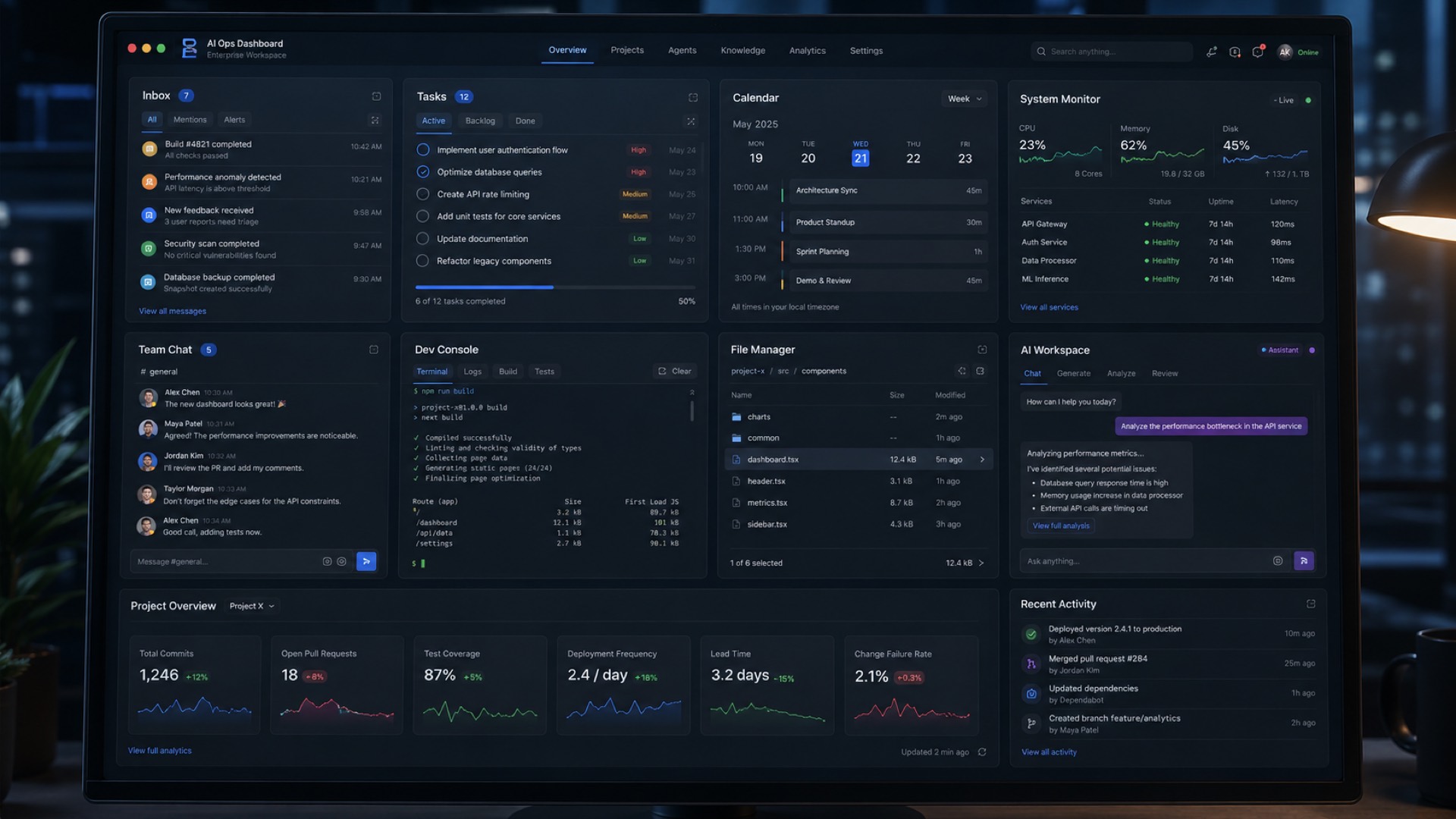1456x819 pixels.
Task: Click the Dev Console terminal scrollbar
Action: pyautogui.click(x=692, y=412)
